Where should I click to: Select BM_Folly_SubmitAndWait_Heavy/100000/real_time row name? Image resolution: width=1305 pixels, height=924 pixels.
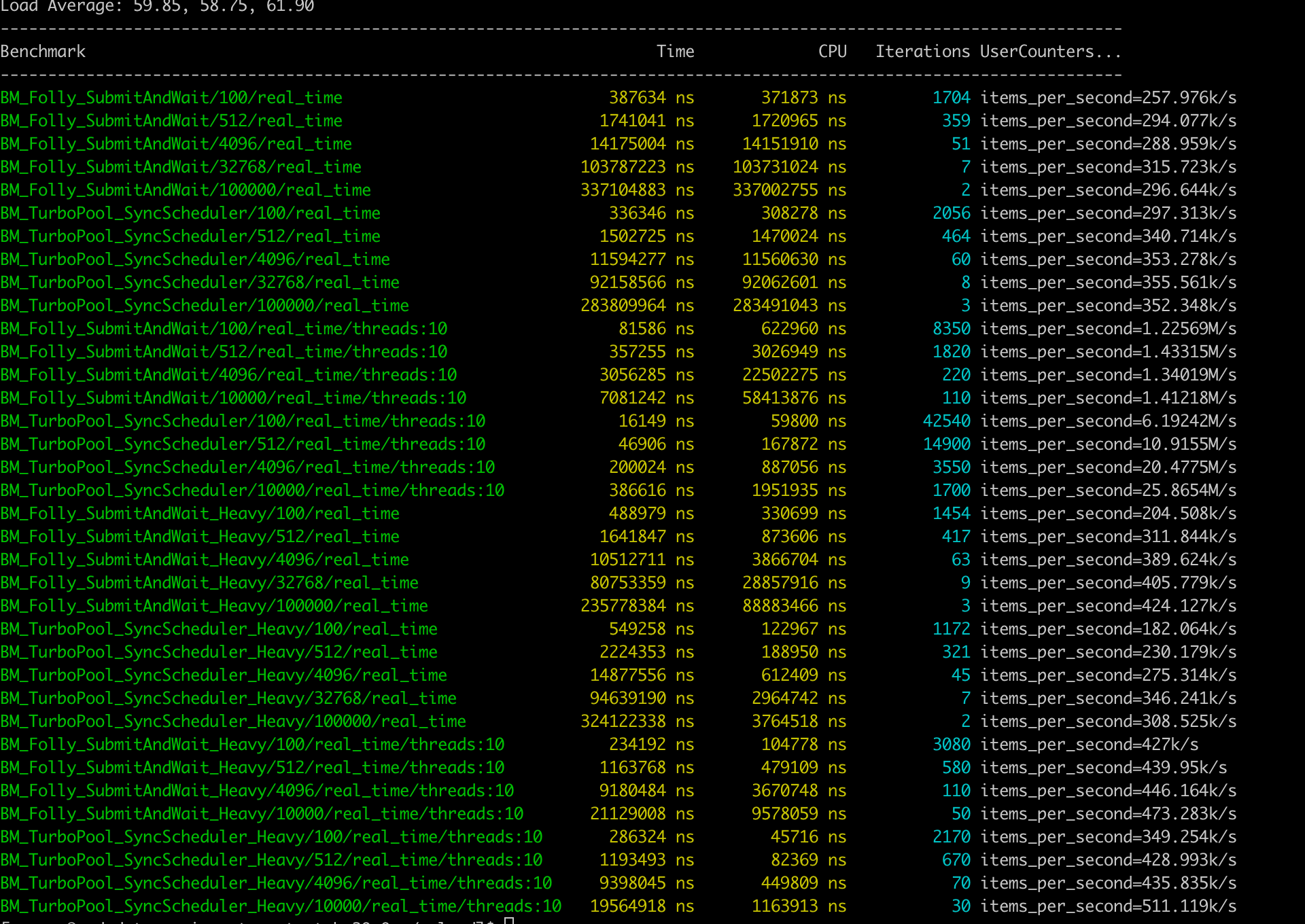[x=214, y=606]
